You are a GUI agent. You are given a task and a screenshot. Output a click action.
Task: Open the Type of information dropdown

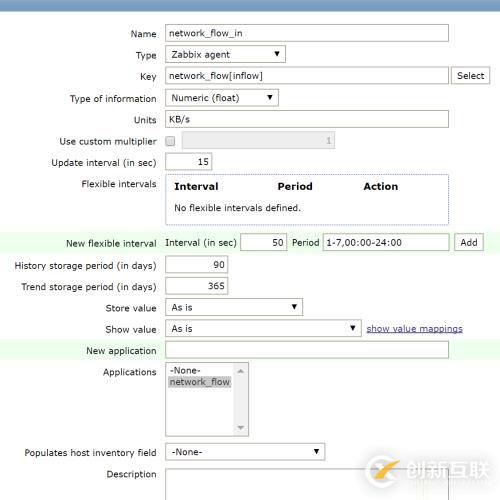coord(222,98)
